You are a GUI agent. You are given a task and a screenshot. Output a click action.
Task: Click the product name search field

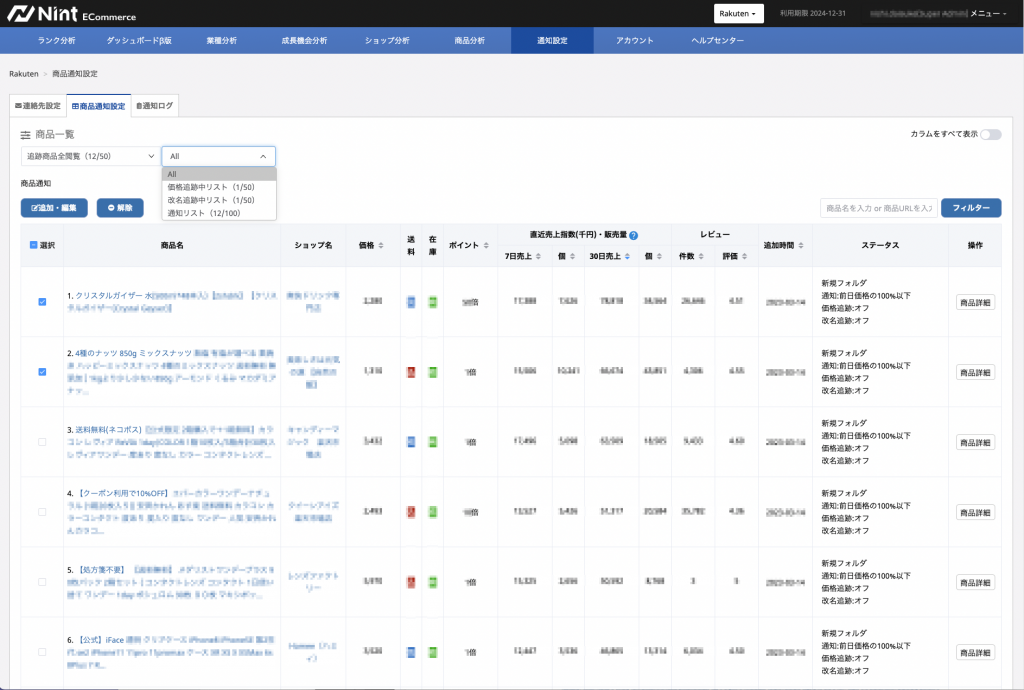pyautogui.click(x=878, y=208)
